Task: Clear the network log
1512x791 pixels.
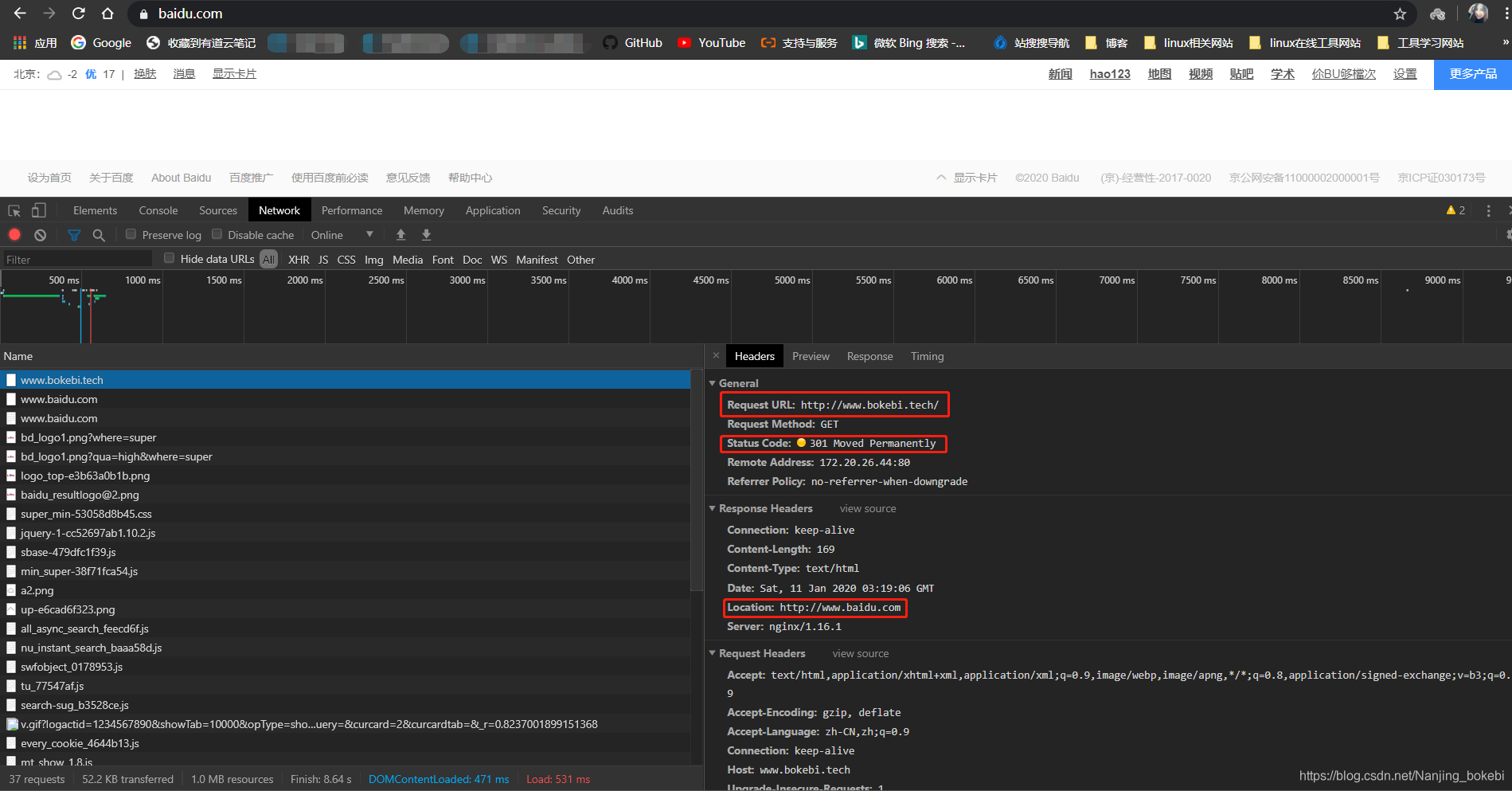Action: pos(40,235)
